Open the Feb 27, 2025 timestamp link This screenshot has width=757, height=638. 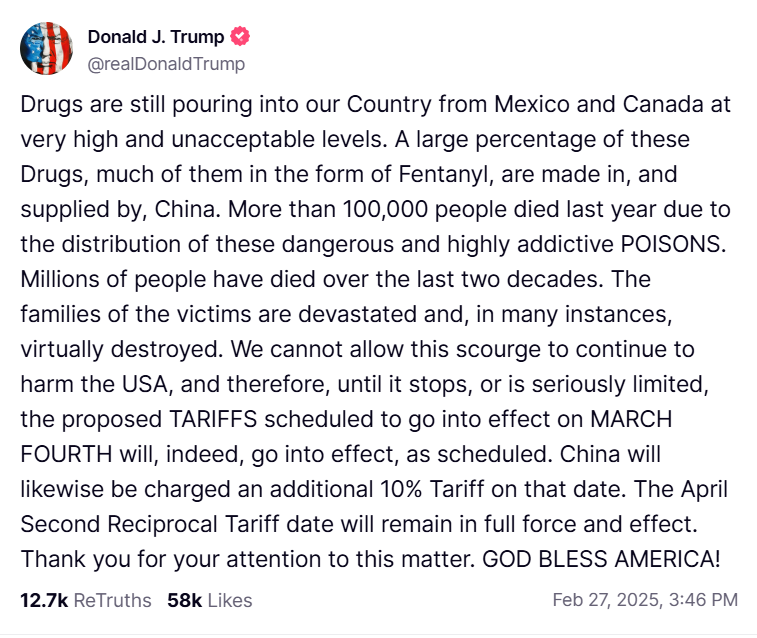point(645,600)
